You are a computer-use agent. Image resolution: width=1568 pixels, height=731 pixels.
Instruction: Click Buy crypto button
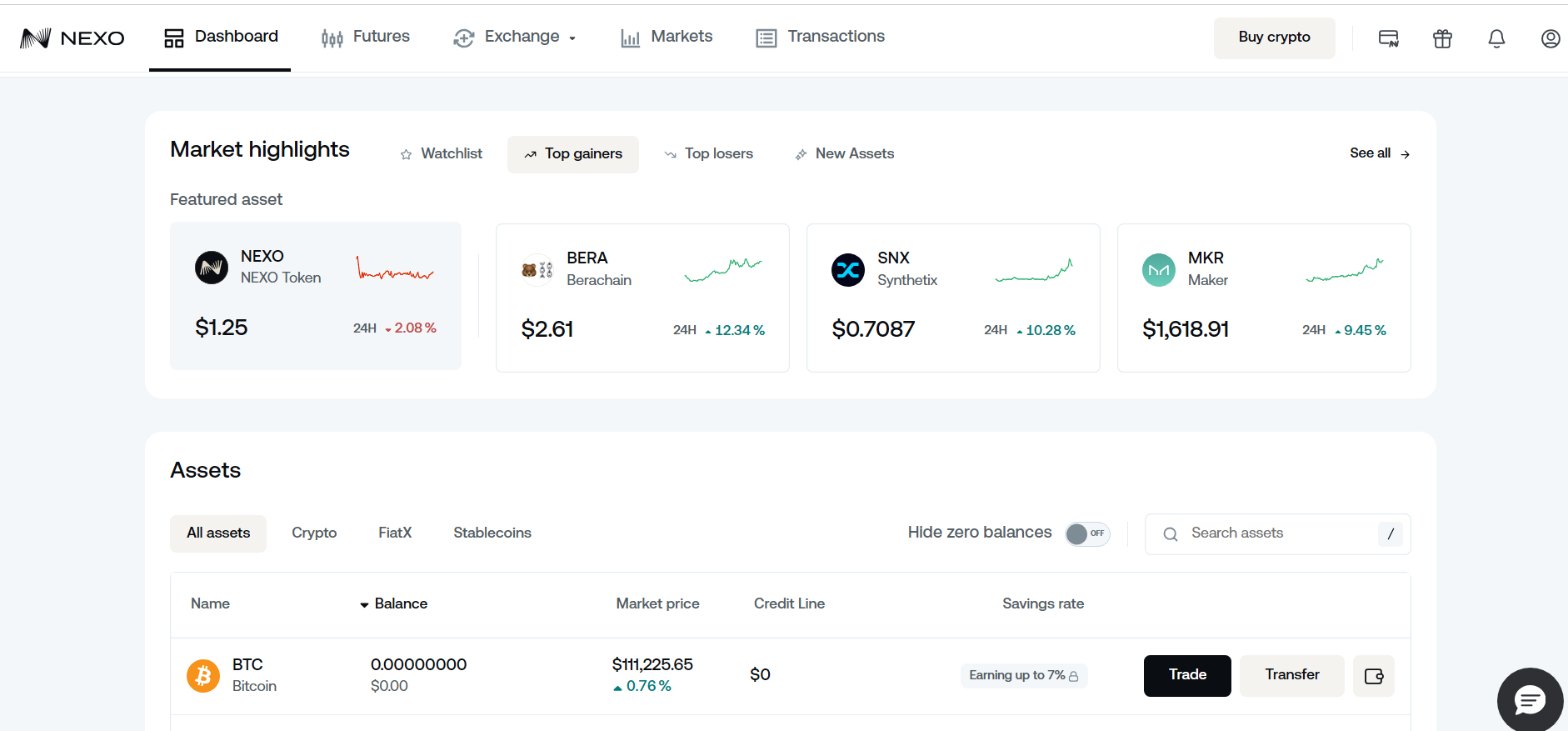click(x=1275, y=38)
